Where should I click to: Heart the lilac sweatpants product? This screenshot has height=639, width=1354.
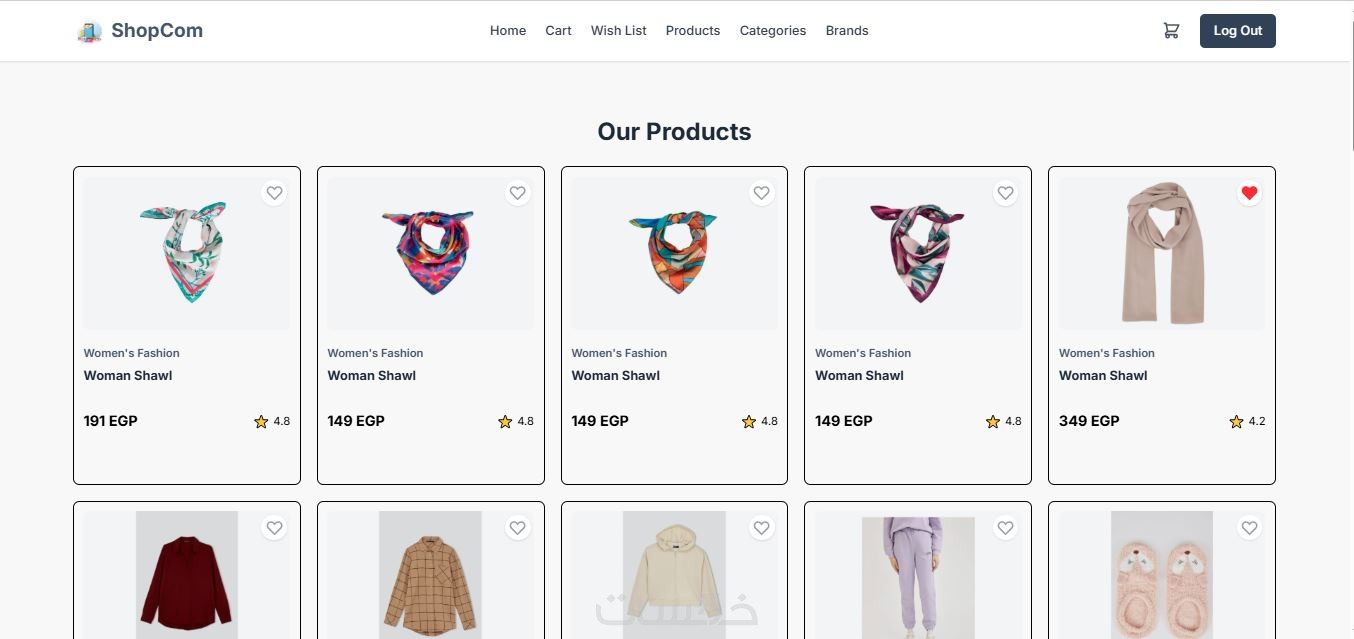click(x=1005, y=528)
